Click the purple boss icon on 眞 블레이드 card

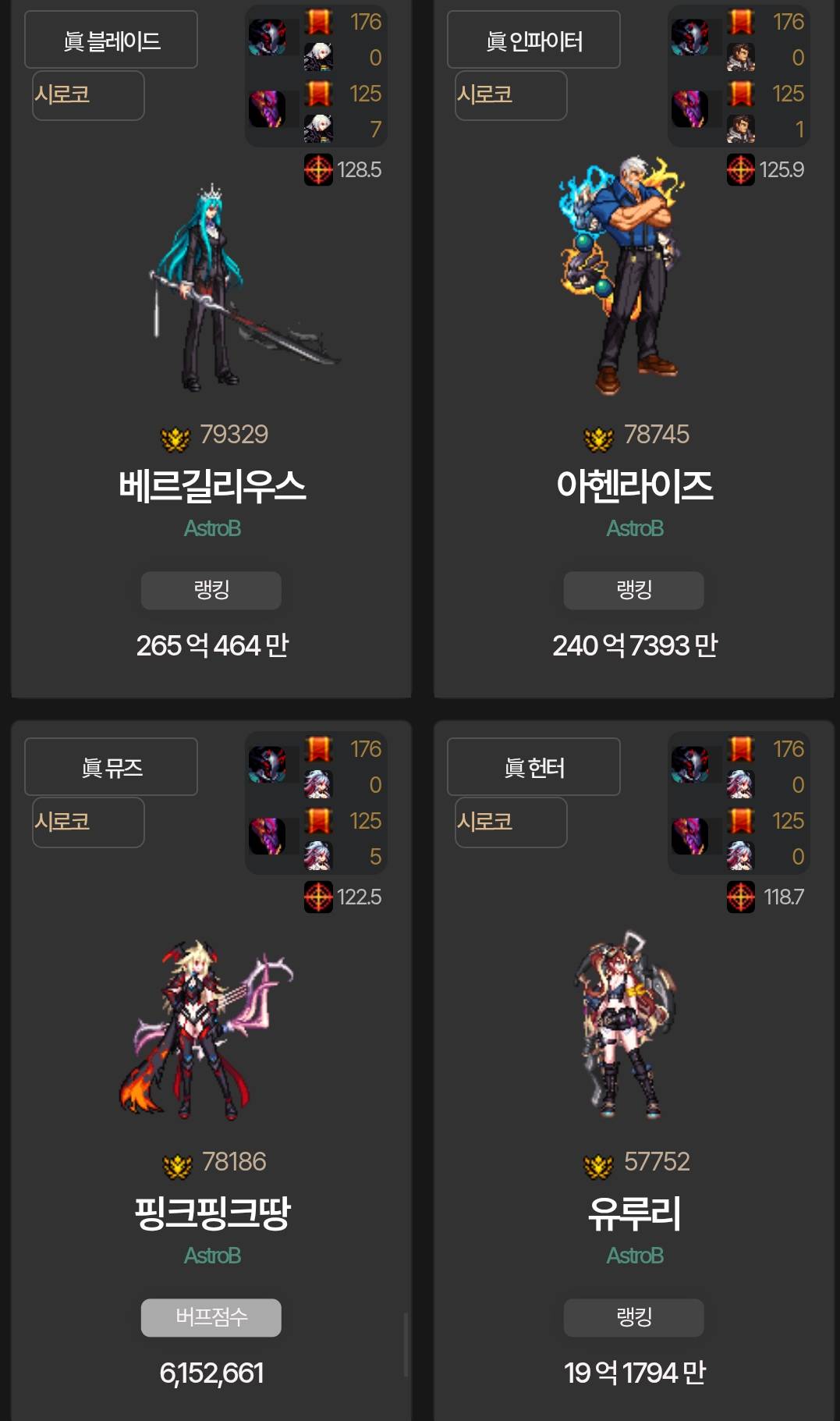tap(268, 109)
